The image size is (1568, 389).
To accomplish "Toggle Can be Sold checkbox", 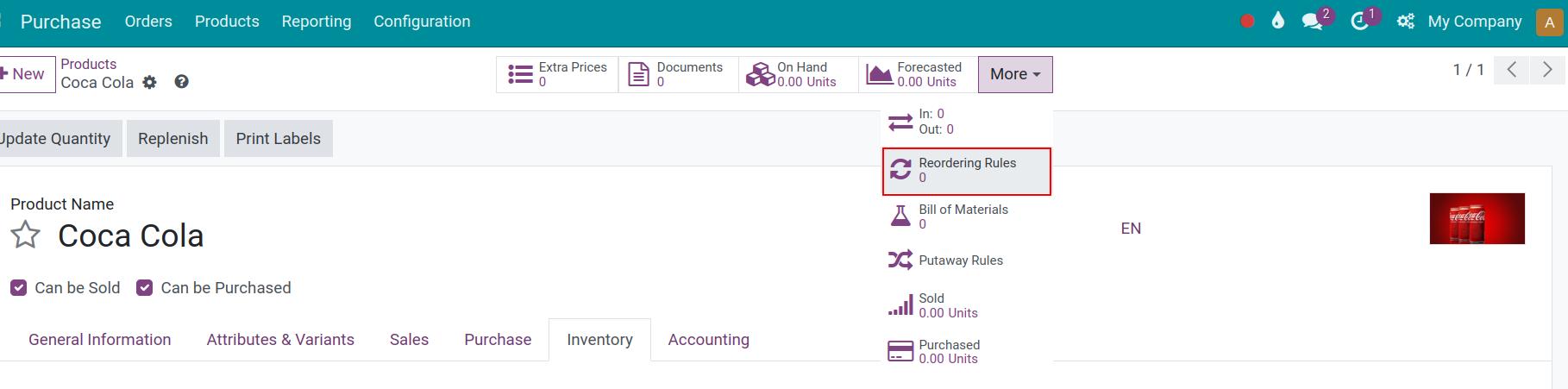I will click(19, 288).
